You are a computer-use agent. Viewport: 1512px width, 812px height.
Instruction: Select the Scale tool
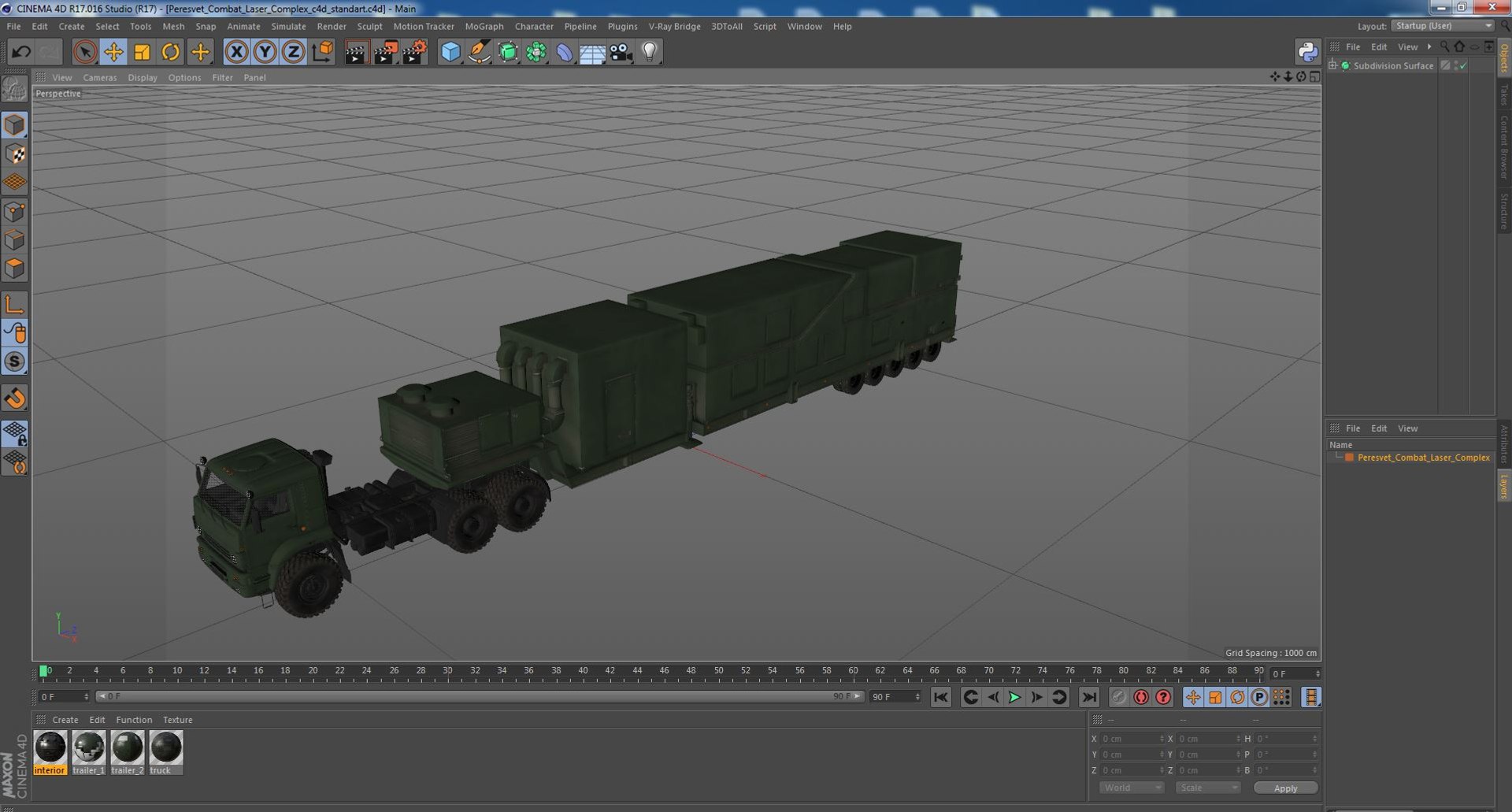[x=142, y=52]
